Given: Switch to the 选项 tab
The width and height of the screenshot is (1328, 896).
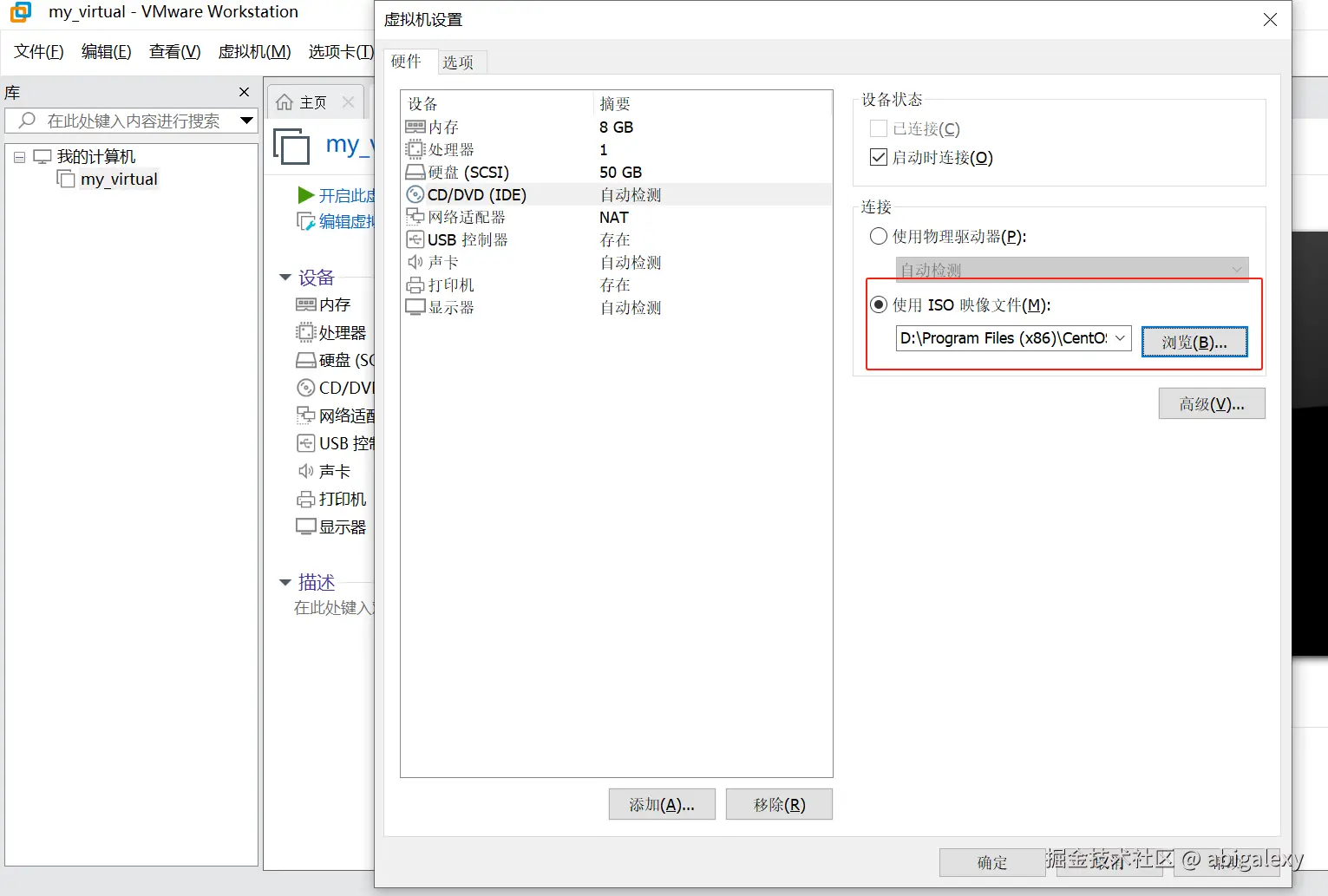Looking at the screenshot, I should point(460,62).
